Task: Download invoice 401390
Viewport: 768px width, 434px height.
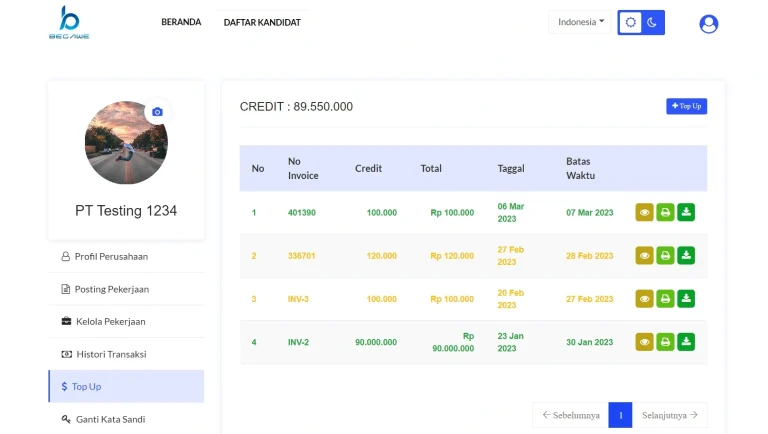Action: [686, 213]
